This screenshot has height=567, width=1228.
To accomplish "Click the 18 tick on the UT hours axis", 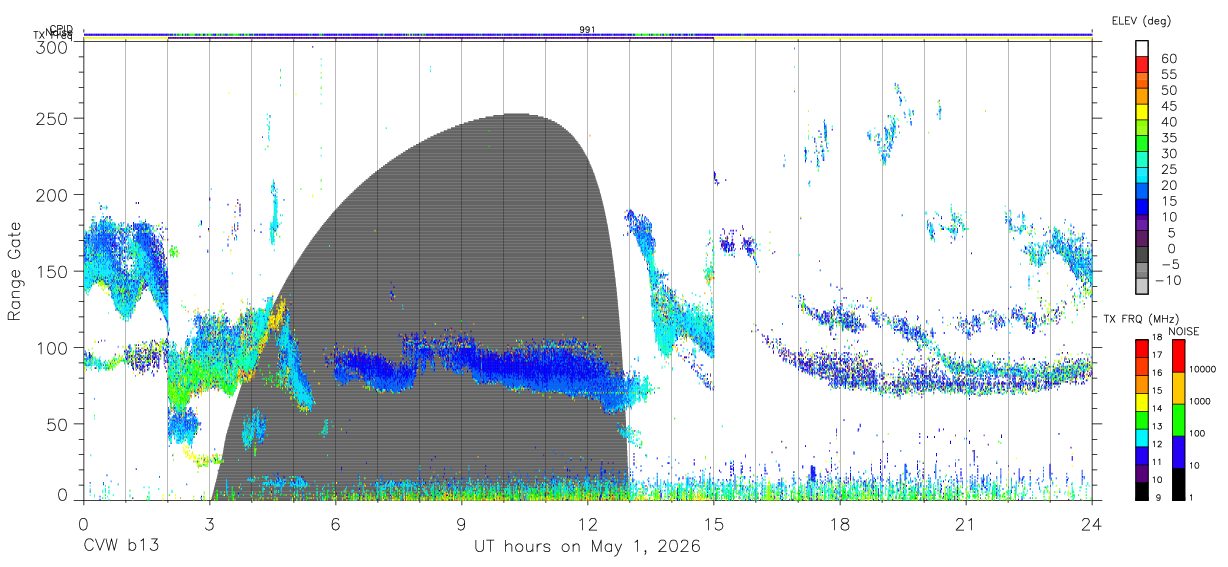I will (840, 524).
